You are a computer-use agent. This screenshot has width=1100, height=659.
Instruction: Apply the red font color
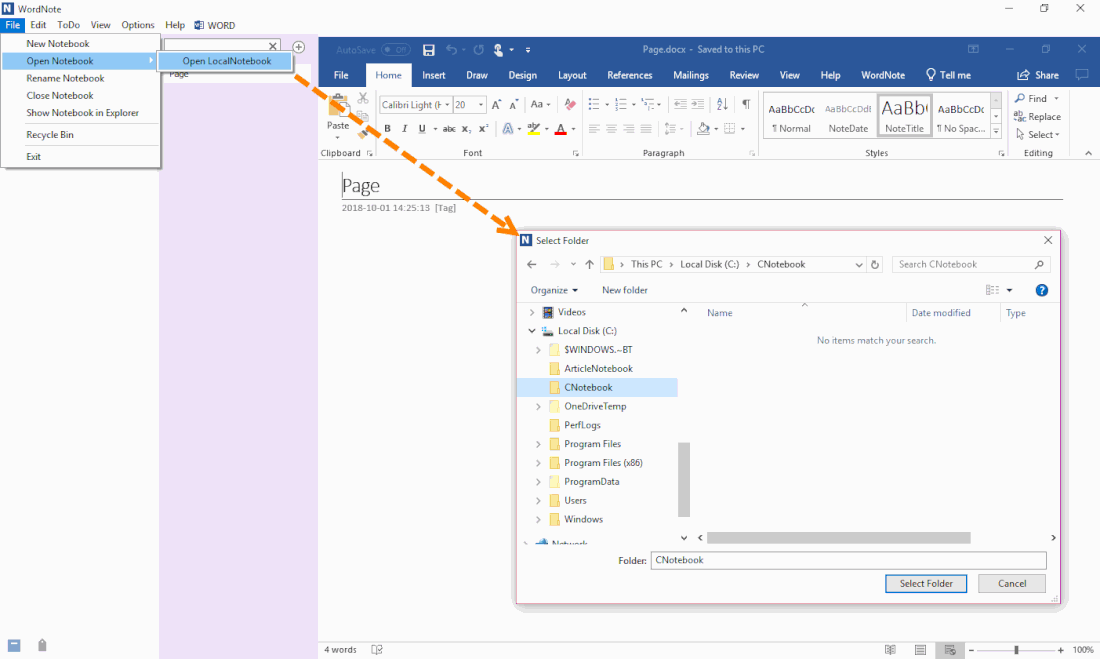[x=561, y=128]
